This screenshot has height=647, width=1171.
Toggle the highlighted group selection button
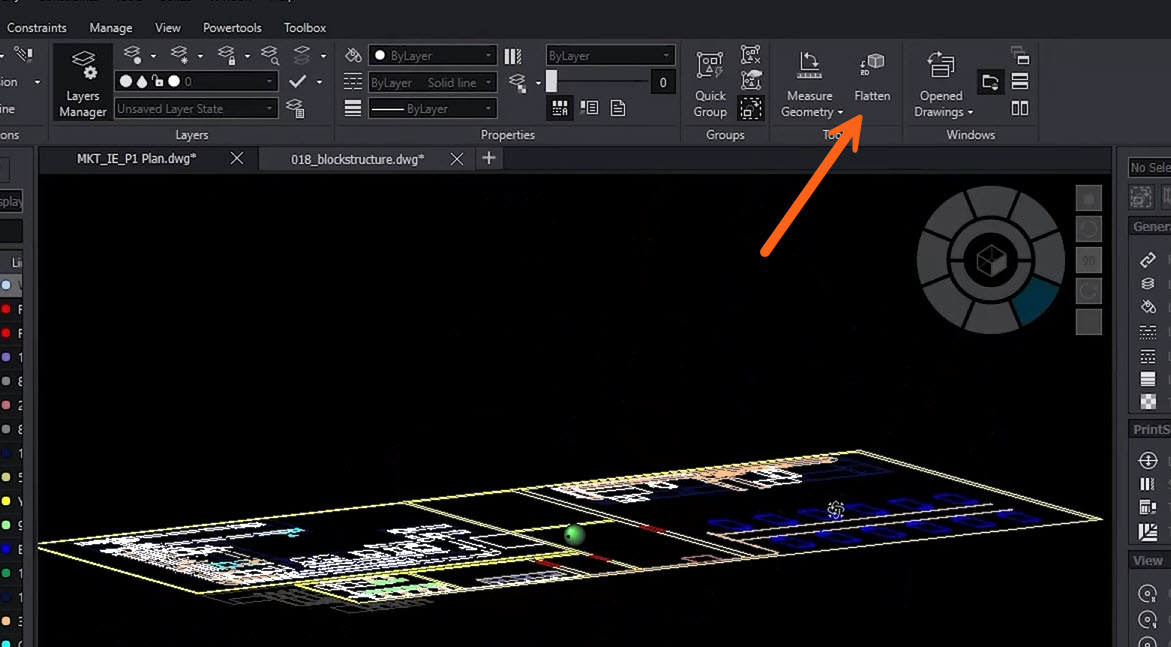[x=750, y=108]
